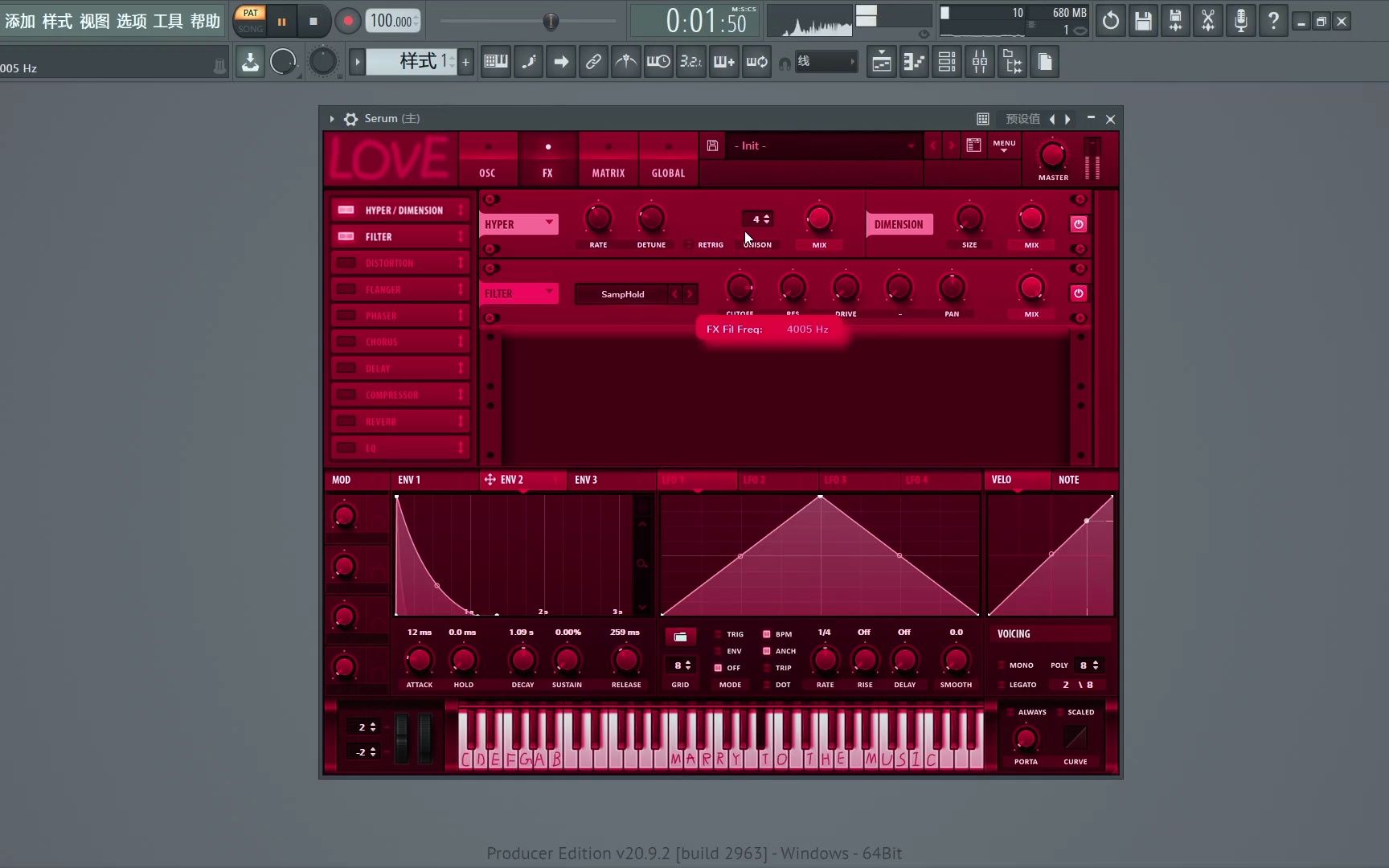Click the stop playback button
The image size is (1389, 868).
tap(313, 22)
